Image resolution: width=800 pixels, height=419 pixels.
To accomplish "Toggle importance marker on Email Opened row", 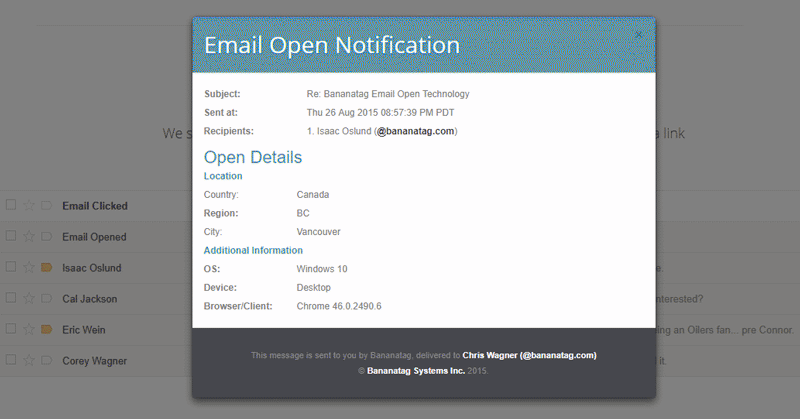I will point(46,237).
